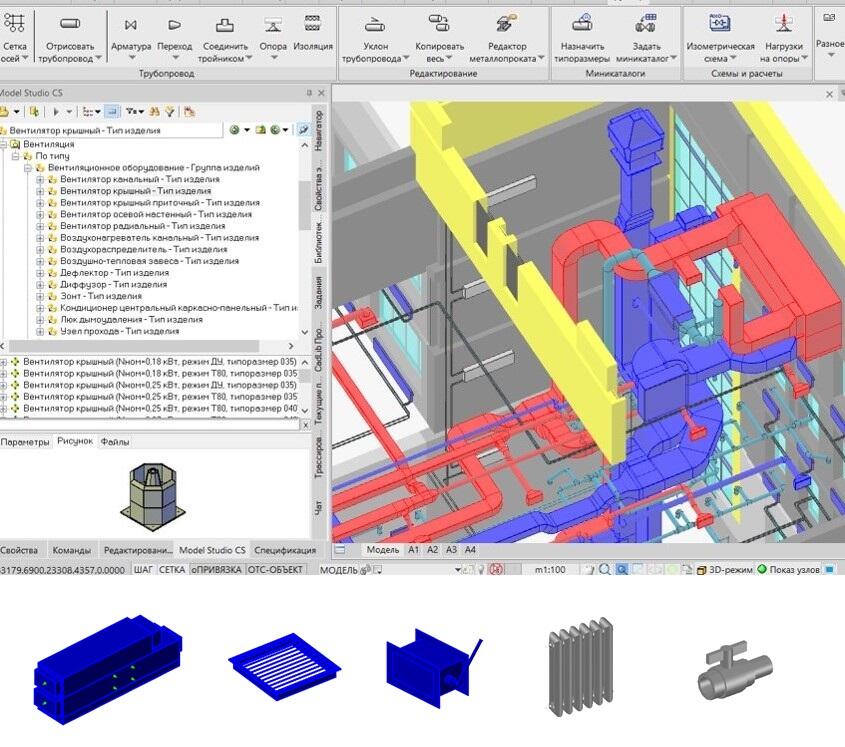Click Назначить типоразмеры button
Viewport: 845px width, 747px height.
click(582, 36)
